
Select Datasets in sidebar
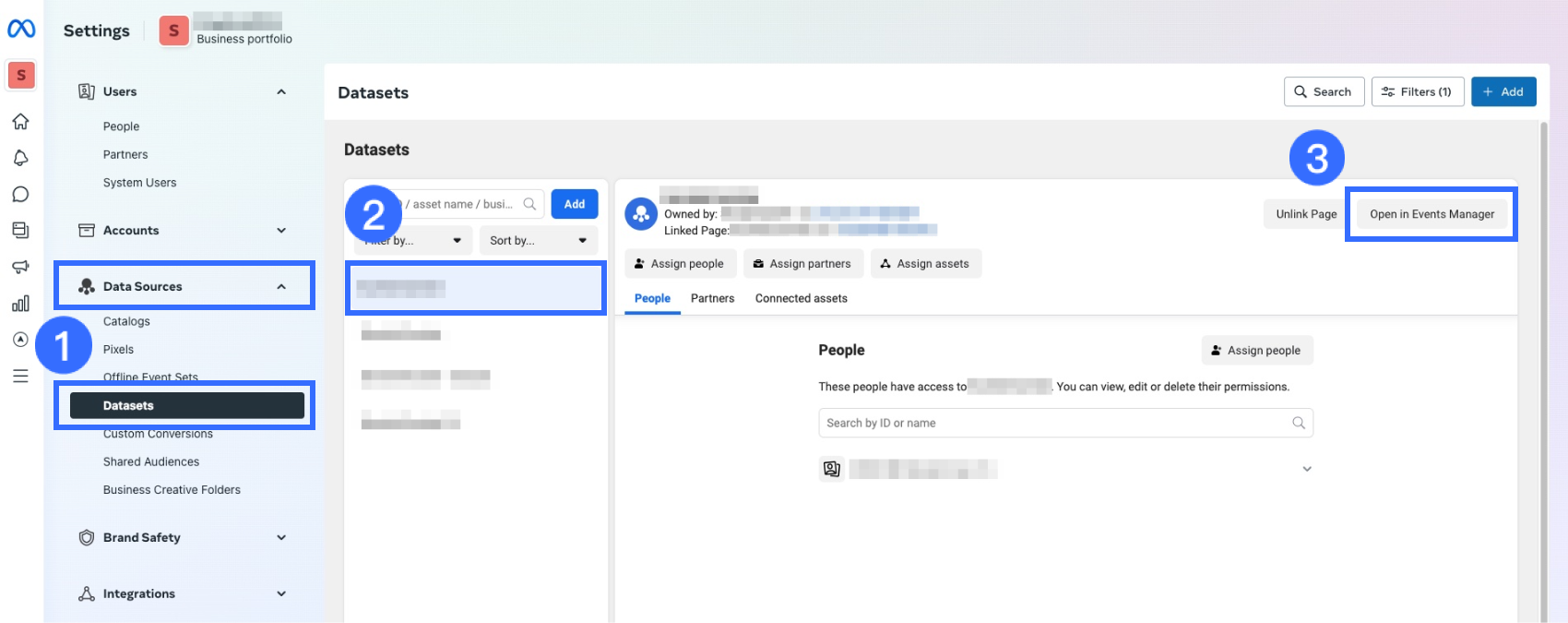coord(187,405)
